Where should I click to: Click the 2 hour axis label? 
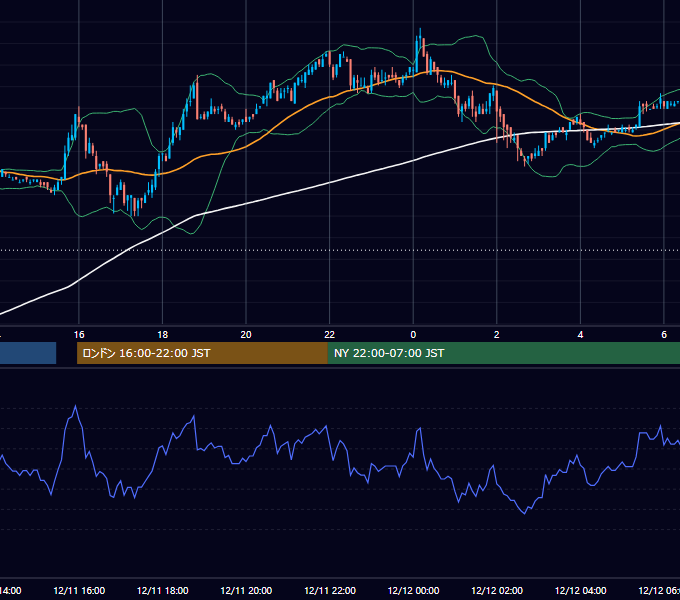(497, 335)
